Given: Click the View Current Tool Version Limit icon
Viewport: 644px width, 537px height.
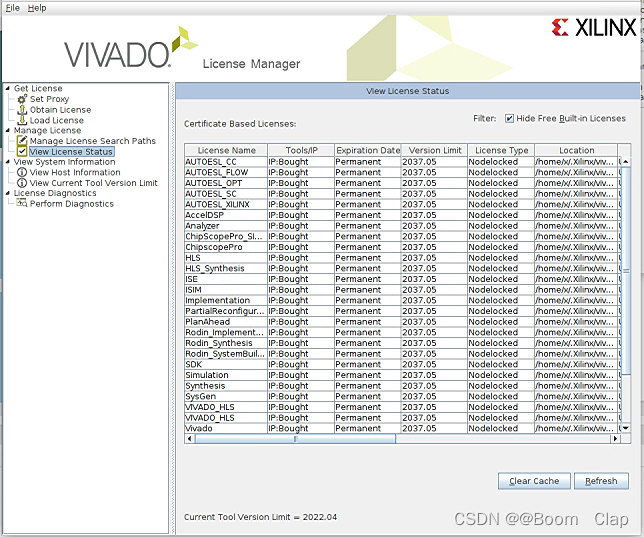Looking at the screenshot, I should (22, 183).
